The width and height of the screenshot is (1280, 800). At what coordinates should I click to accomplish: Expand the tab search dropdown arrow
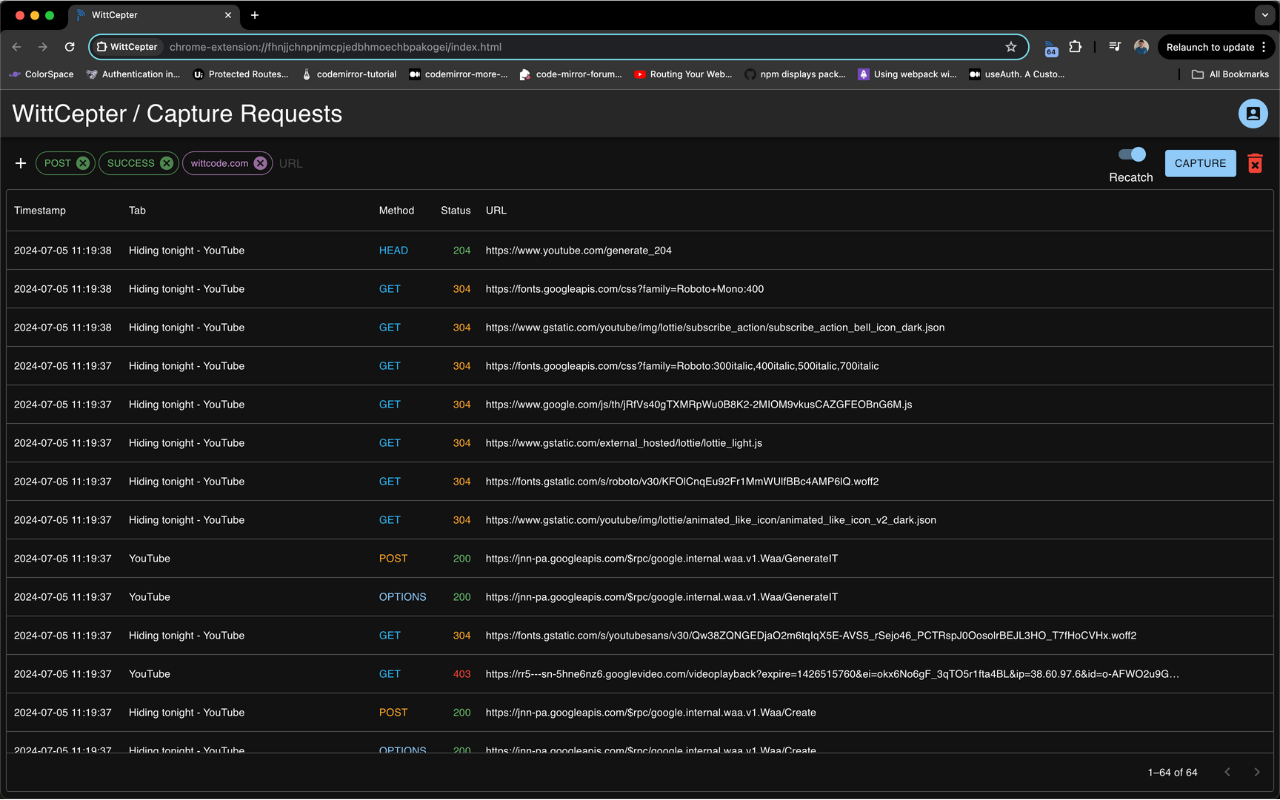click(1265, 15)
